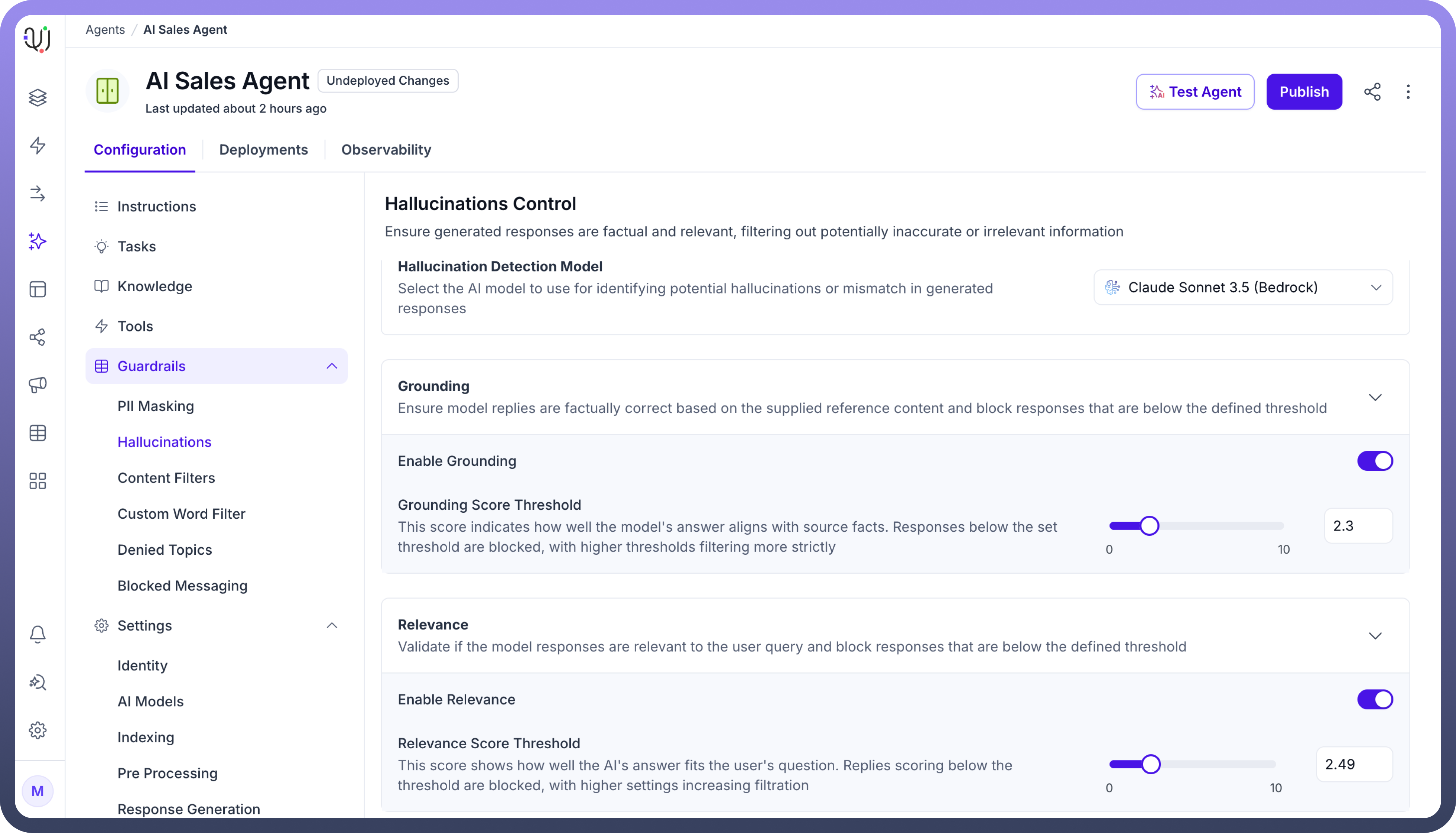Click the stacked layers icon in sidebar

(x=38, y=97)
